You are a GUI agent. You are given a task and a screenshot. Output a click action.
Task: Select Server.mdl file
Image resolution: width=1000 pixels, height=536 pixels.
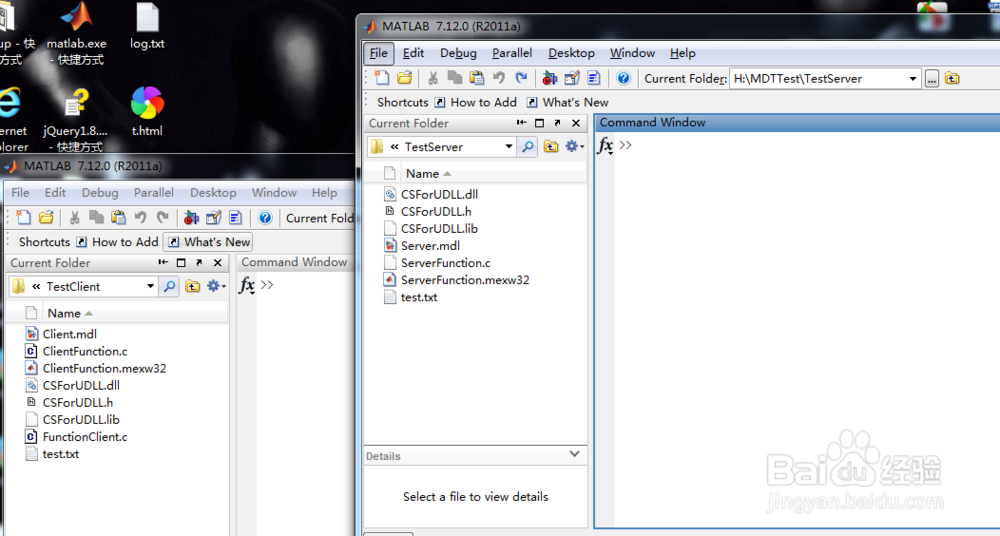coord(430,246)
